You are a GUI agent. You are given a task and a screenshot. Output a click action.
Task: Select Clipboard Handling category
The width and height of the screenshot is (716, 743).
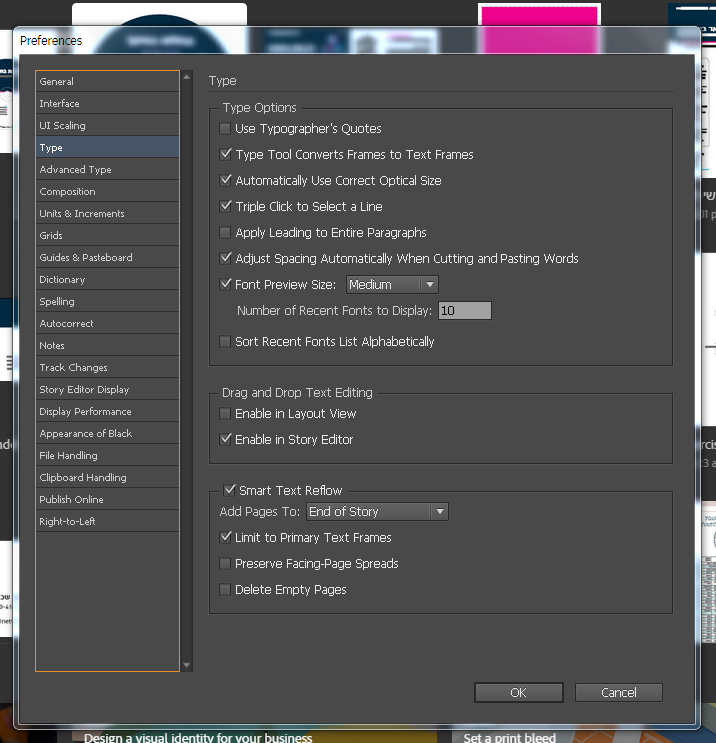point(108,477)
